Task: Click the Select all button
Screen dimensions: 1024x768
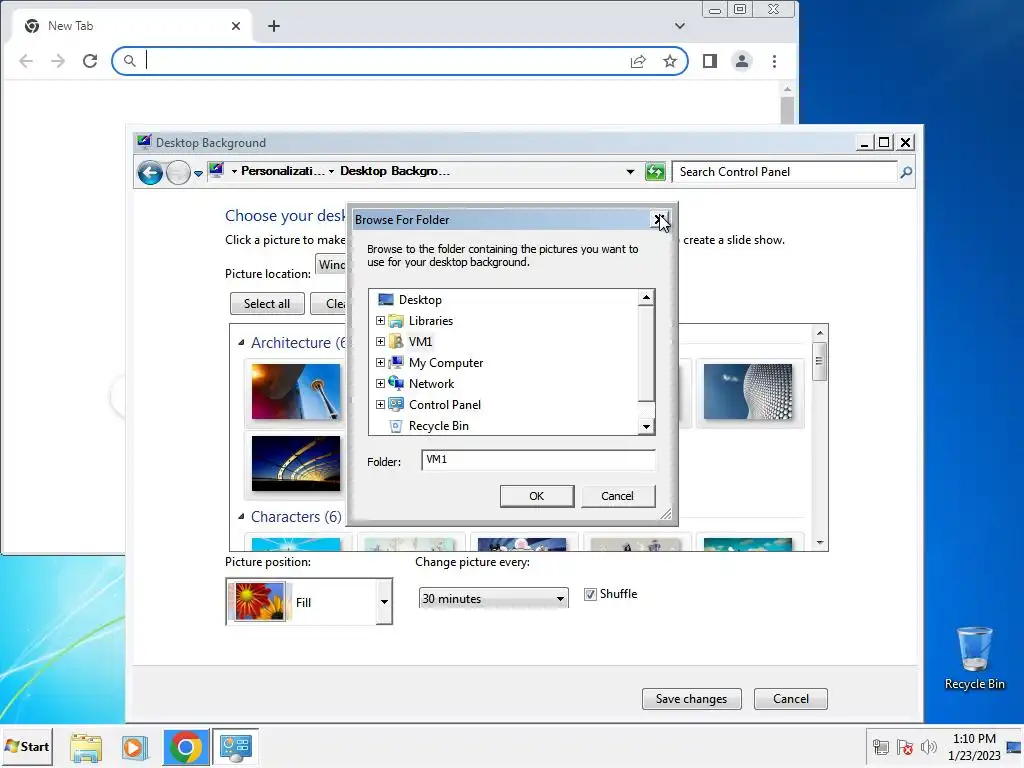Action: pos(266,304)
